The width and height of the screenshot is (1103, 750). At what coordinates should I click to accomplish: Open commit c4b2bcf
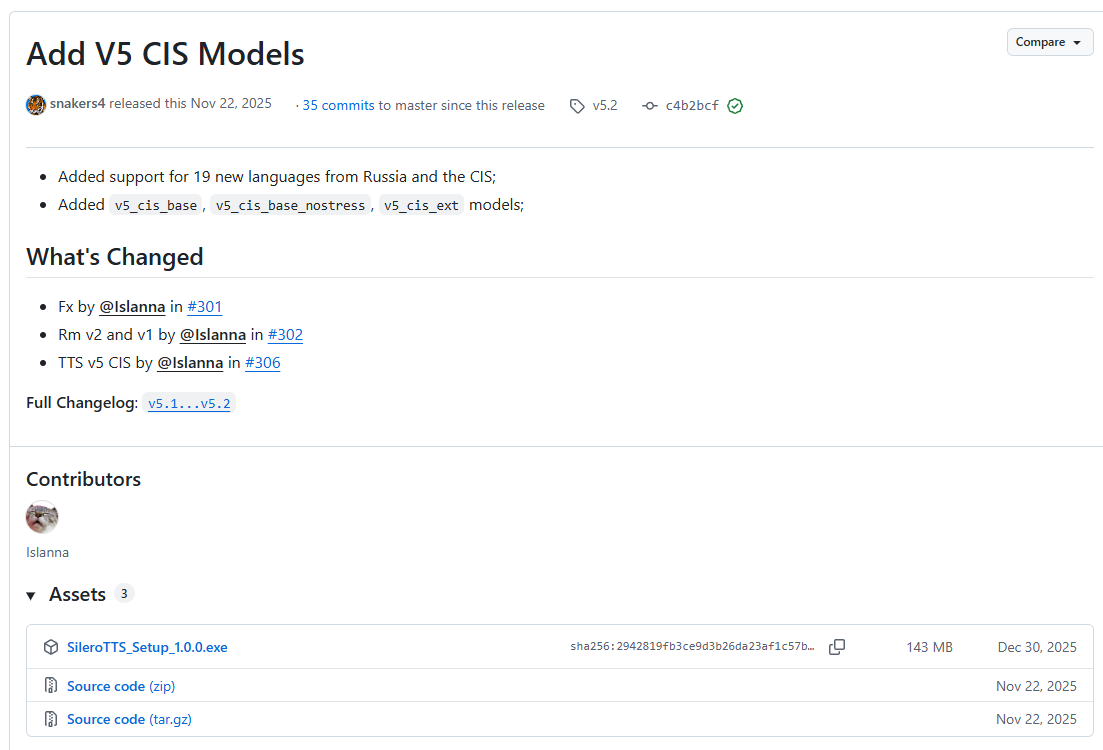pyautogui.click(x=692, y=105)
